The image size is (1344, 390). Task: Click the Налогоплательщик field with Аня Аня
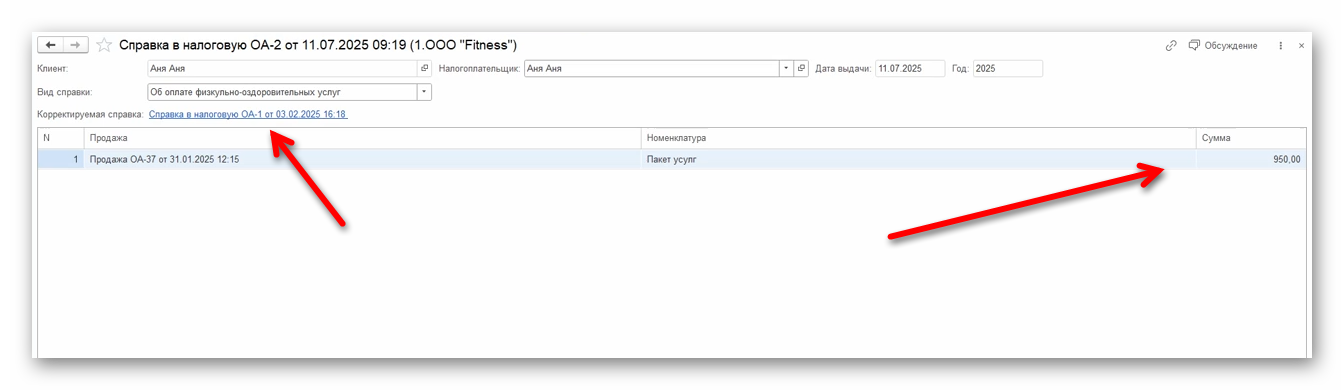point(652,68)
